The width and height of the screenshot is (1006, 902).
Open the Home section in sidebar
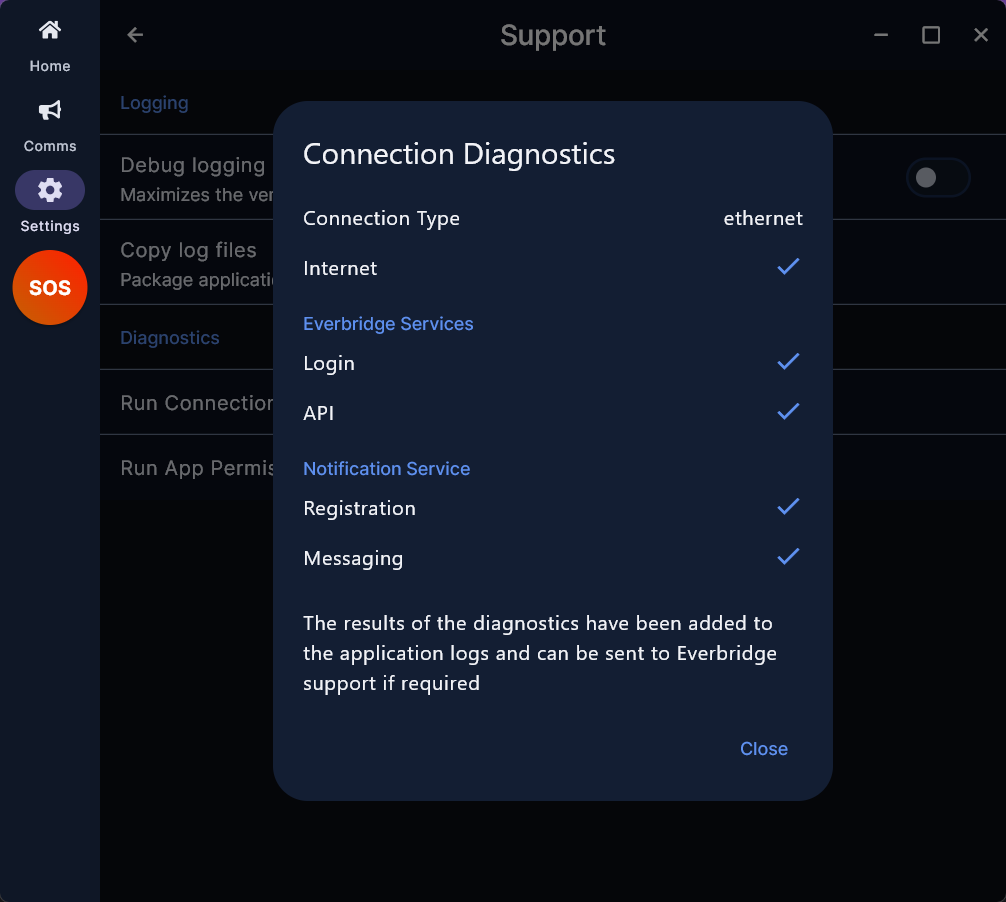[x=49, y=46]
